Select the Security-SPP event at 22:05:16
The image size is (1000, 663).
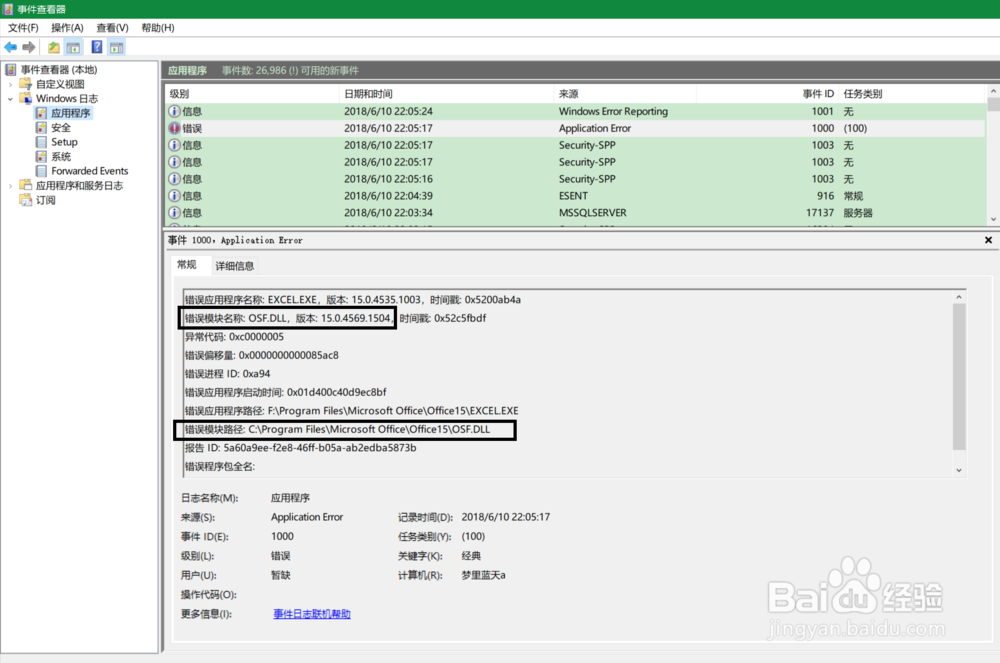click(575, 179)
